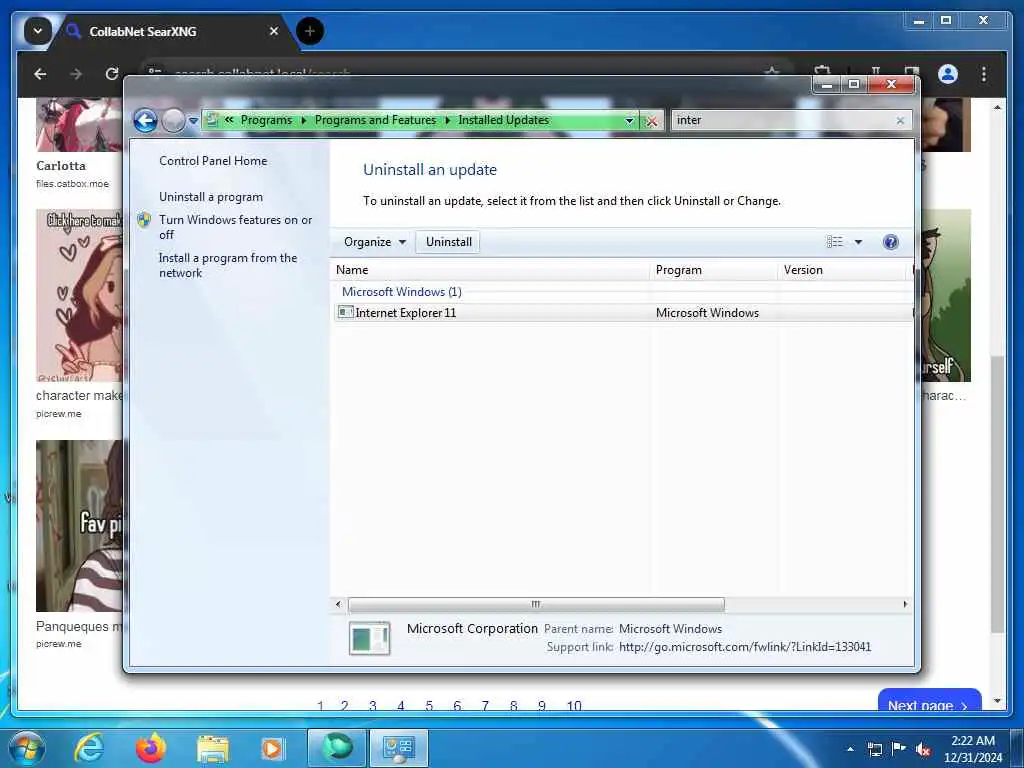
Task: Open a new Chrome tab
Action: coord(310,31)
